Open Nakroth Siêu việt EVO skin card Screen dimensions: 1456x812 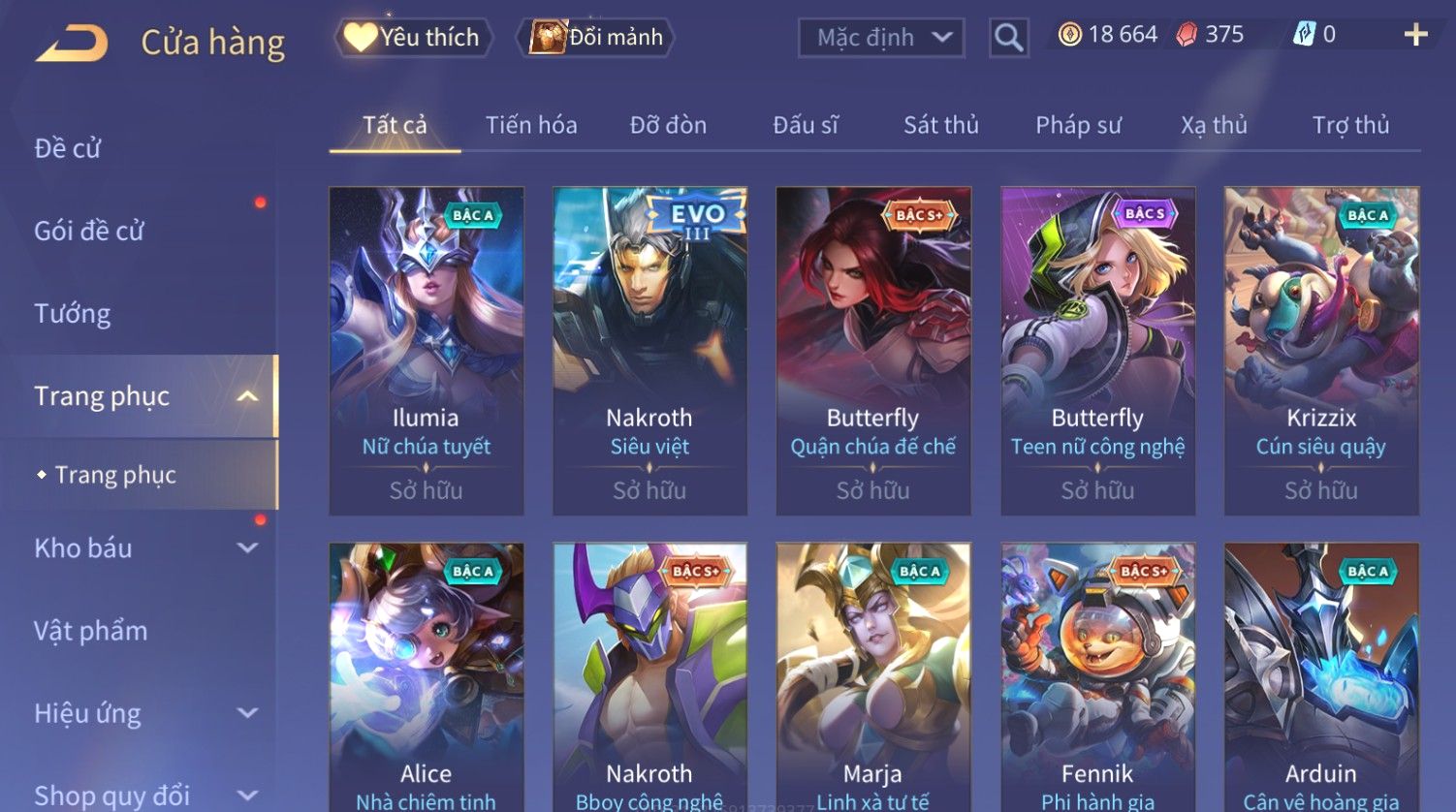click(x=649, y=351)
